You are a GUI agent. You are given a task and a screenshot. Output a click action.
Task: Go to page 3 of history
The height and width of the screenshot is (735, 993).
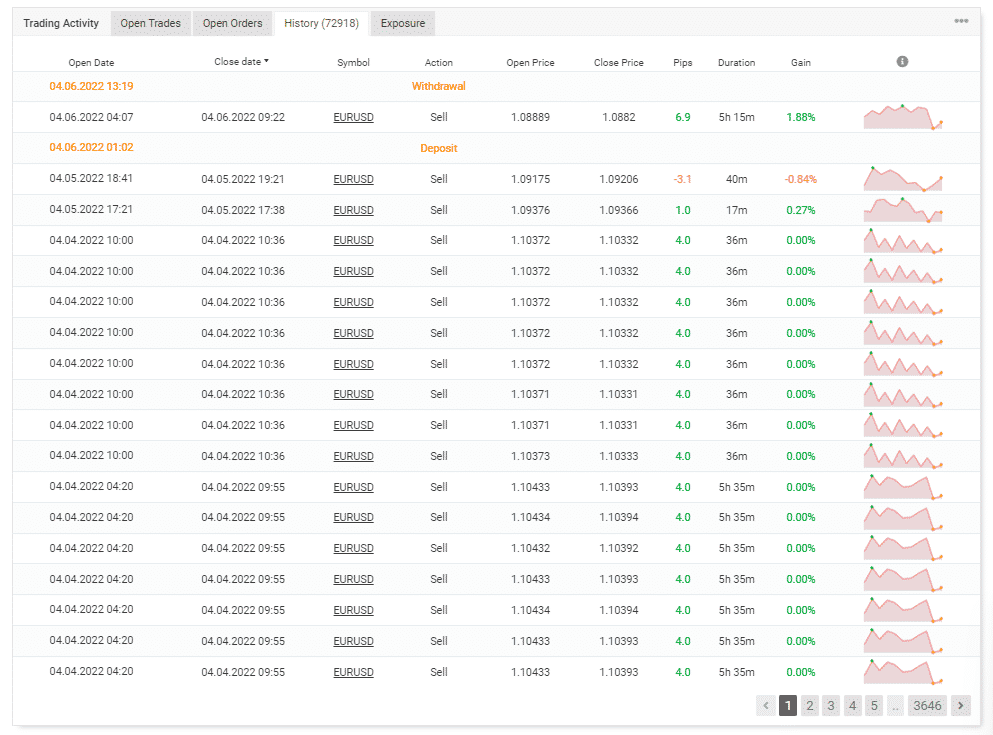(831, 705)
